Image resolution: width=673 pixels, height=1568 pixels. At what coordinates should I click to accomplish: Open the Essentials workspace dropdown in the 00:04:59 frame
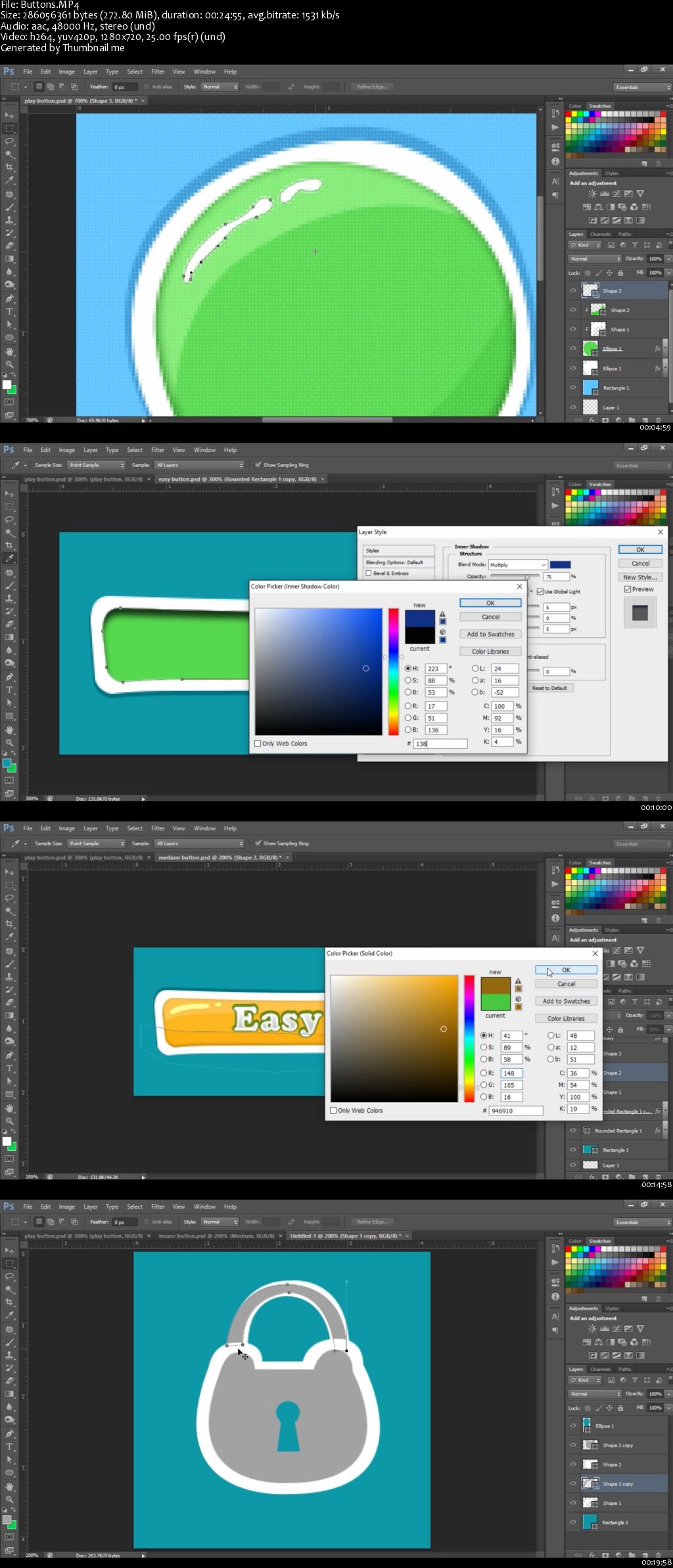point(642,87)
